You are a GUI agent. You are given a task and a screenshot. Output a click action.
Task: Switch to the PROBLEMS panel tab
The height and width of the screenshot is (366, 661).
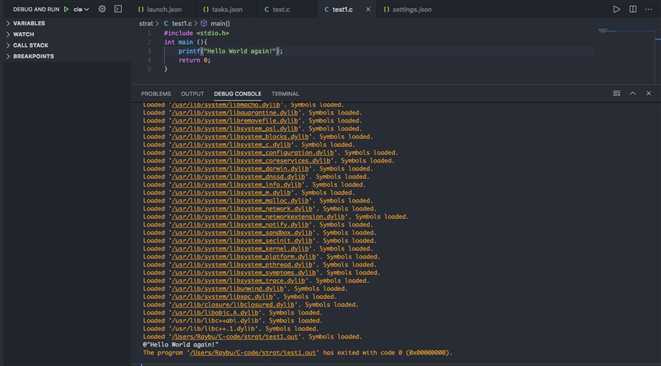click(156, 94)
